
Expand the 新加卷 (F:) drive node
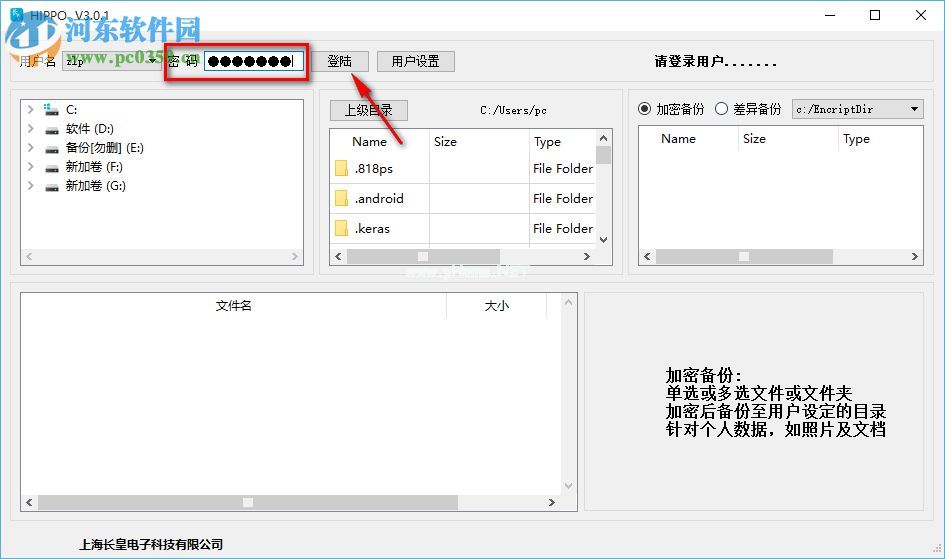click(x=30, y=166)
